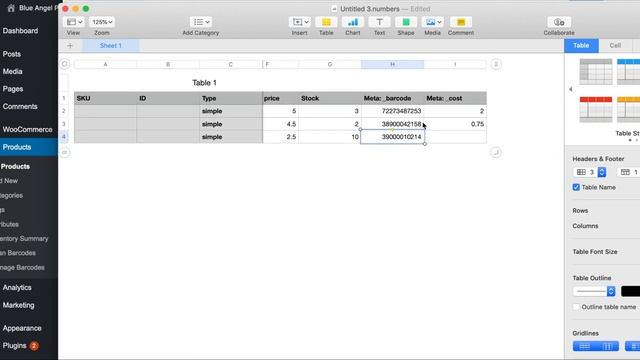This screenshot has width=640, height=360.
Task: Click the Untitled 3.numbers document title
Action: 370,9
